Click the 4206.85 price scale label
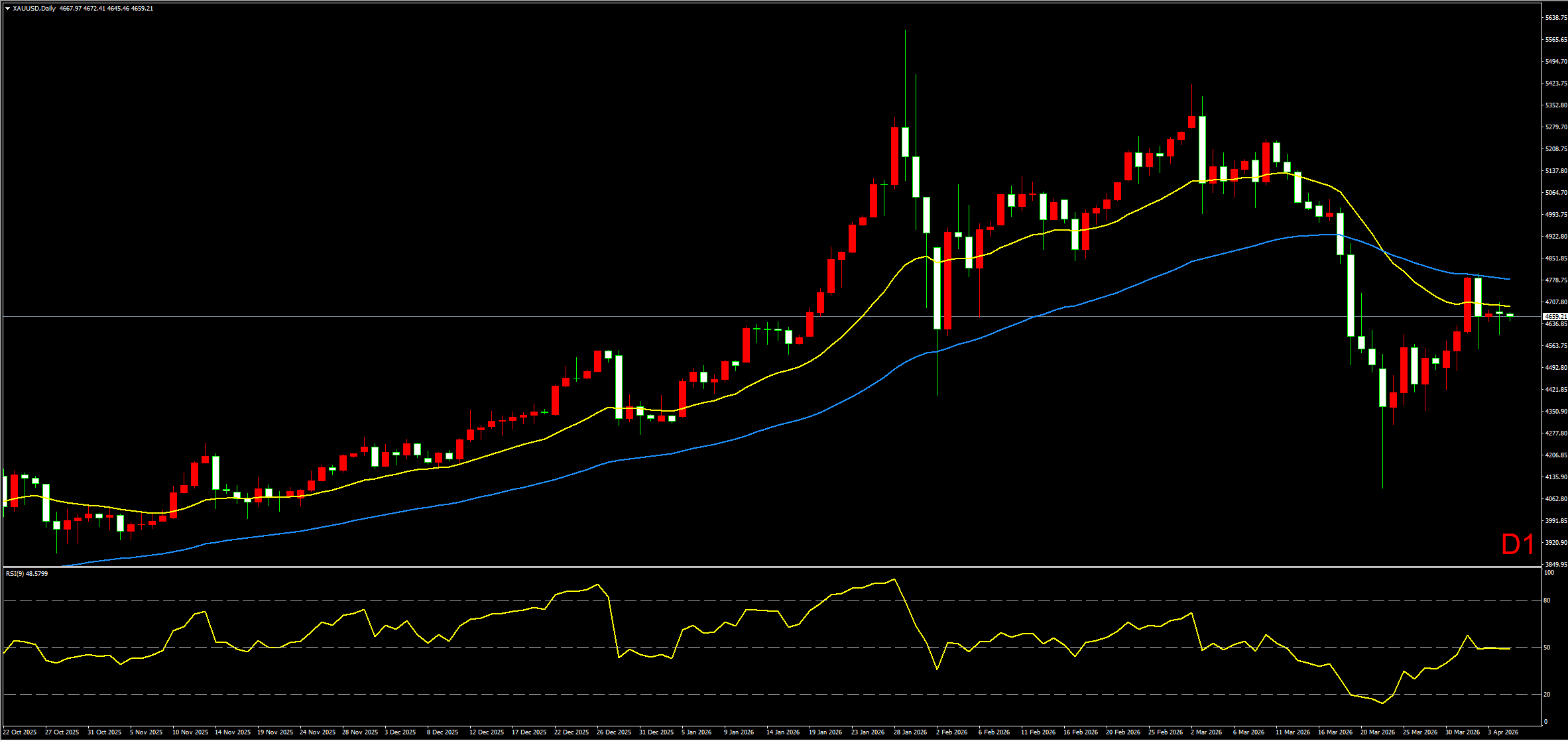1568x741 pixels. pos(1555,455)
